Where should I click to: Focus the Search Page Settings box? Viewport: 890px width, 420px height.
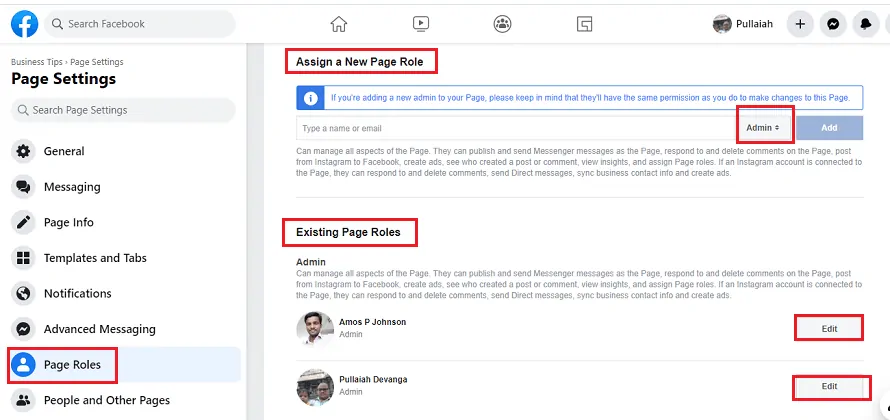123,110
